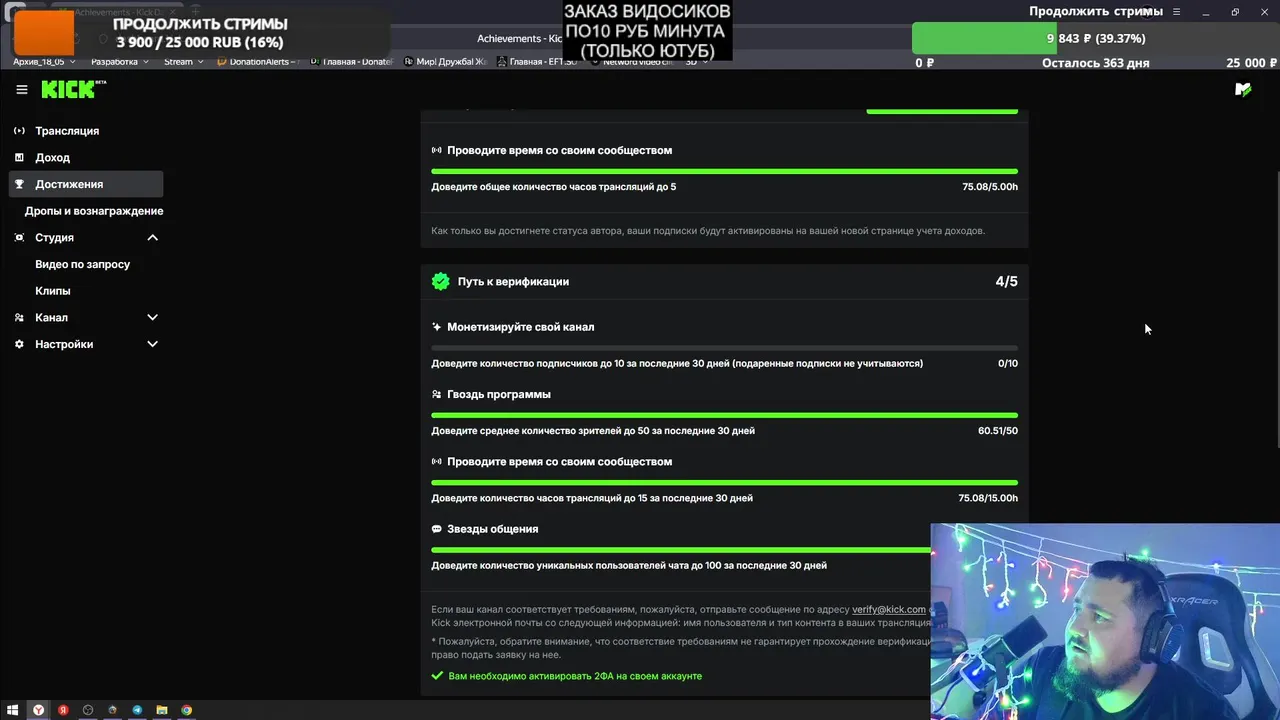The height and width of the screenshot is (720, 1280).
Task: Open the Главная - Donate bookmark
Action: tap(352, 62)
